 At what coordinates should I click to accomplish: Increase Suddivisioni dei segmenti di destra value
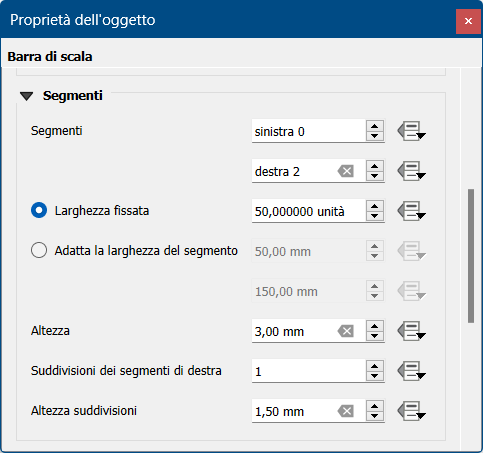click(375, 366)
